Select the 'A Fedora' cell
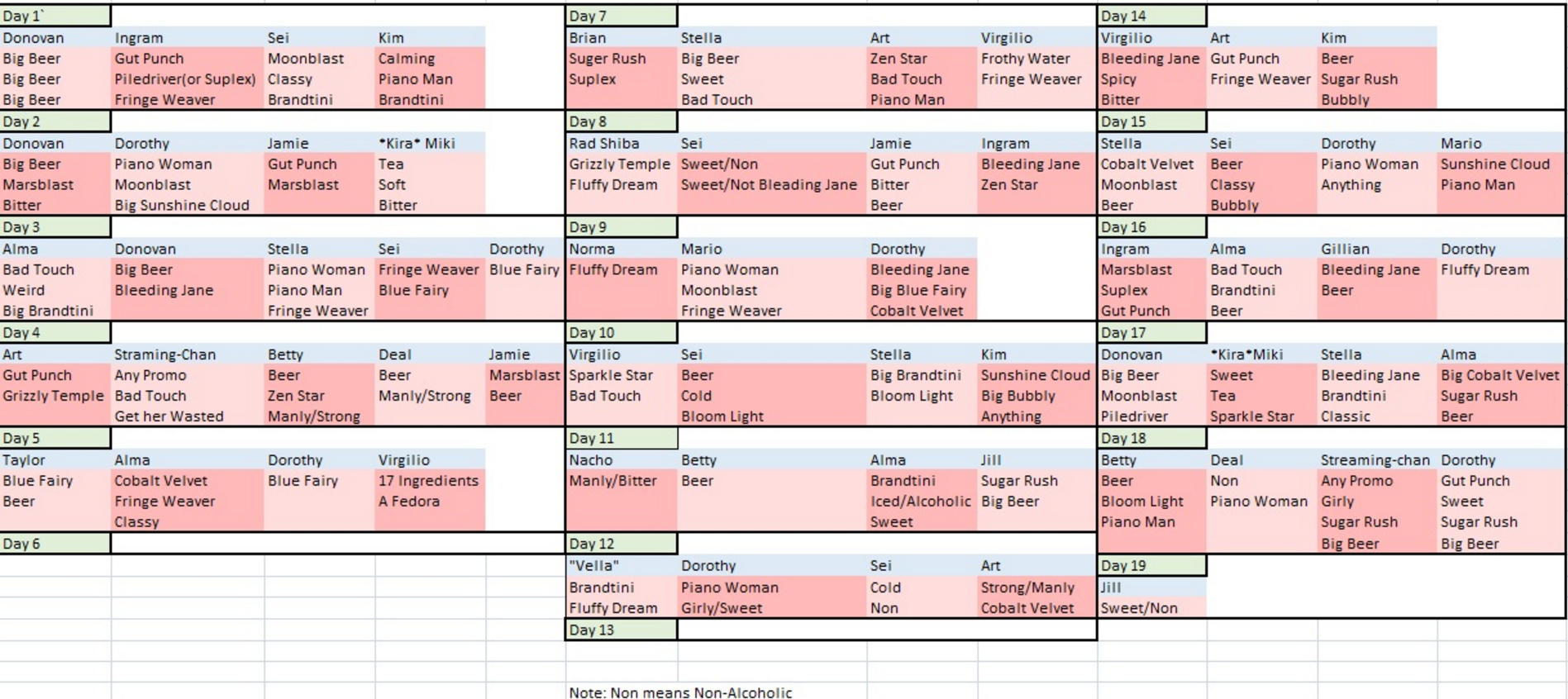1568x699 pixels. pyautogui.click(x=430, y=502)
